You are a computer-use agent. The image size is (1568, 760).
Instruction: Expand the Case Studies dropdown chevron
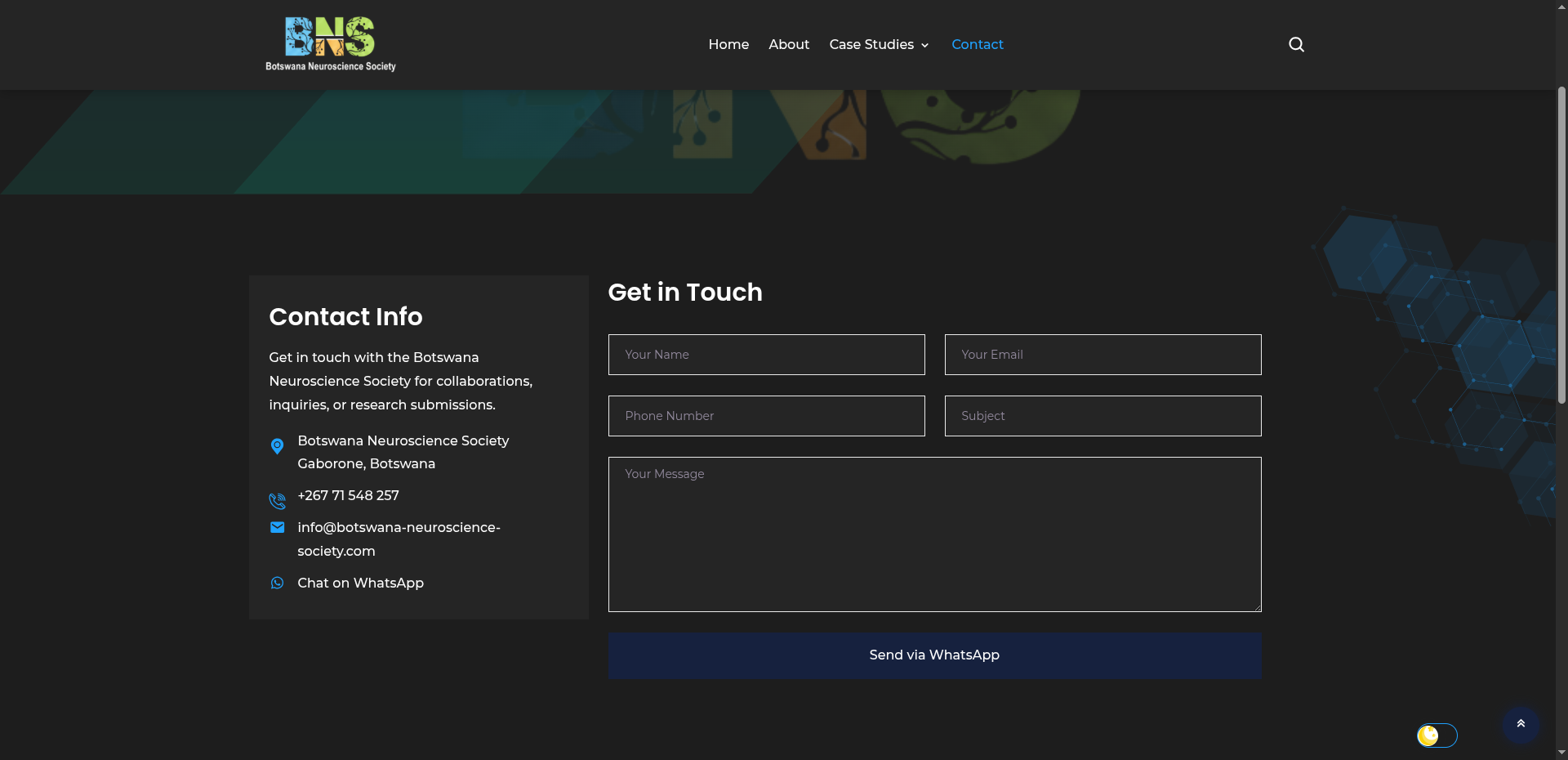point(924,46)
